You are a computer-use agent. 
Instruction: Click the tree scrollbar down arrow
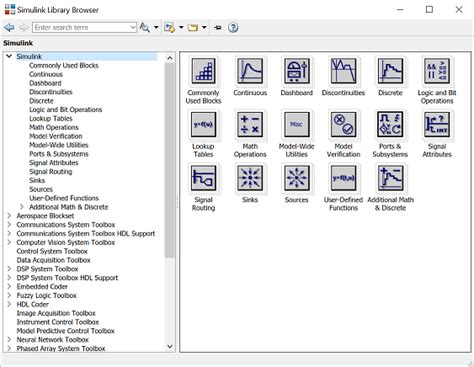tap(170, 347)
